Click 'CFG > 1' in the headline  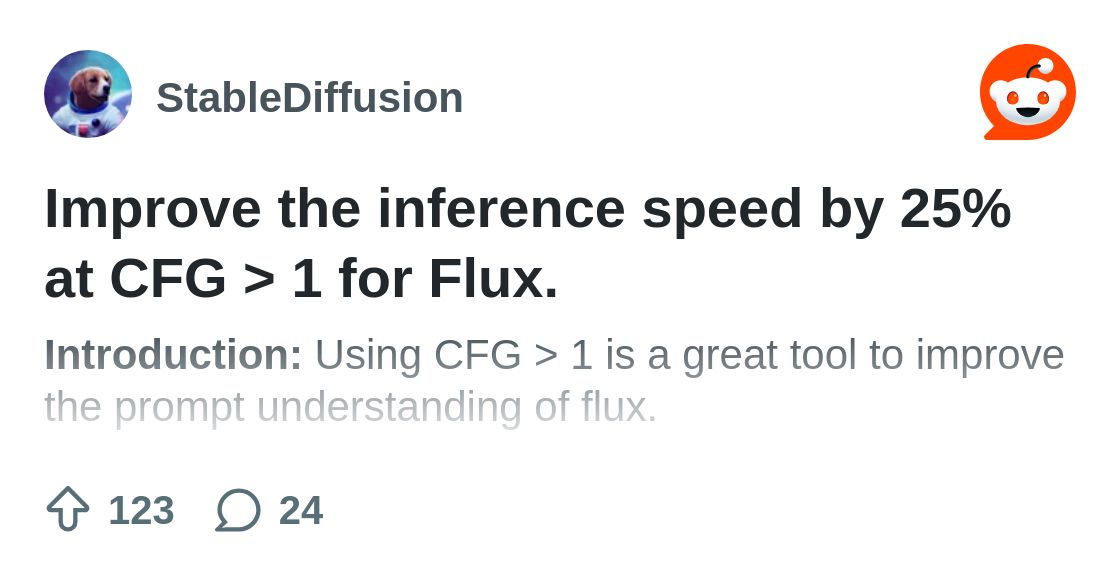coord(215,278)
